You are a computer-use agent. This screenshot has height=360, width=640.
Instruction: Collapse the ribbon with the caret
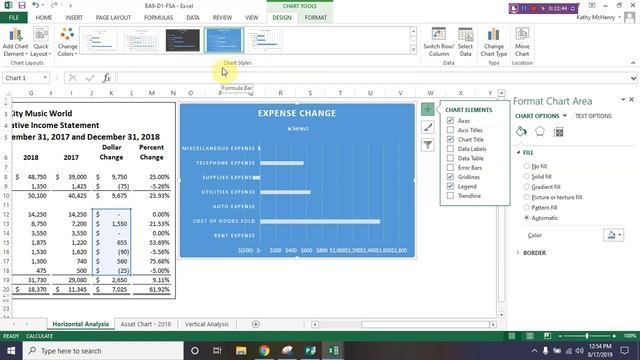(x=633, y=63)
